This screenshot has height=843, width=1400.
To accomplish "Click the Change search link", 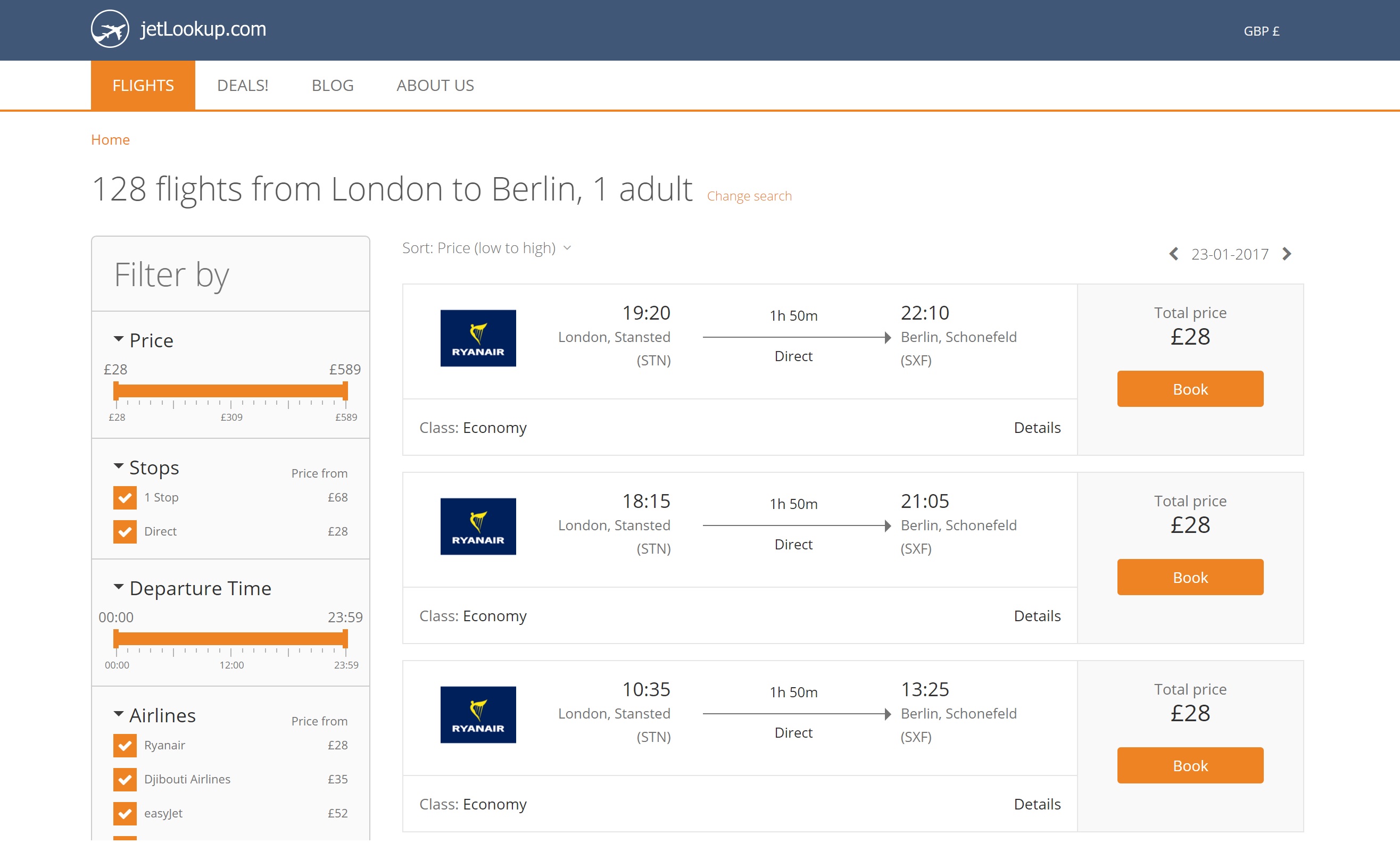I will 749,196.
